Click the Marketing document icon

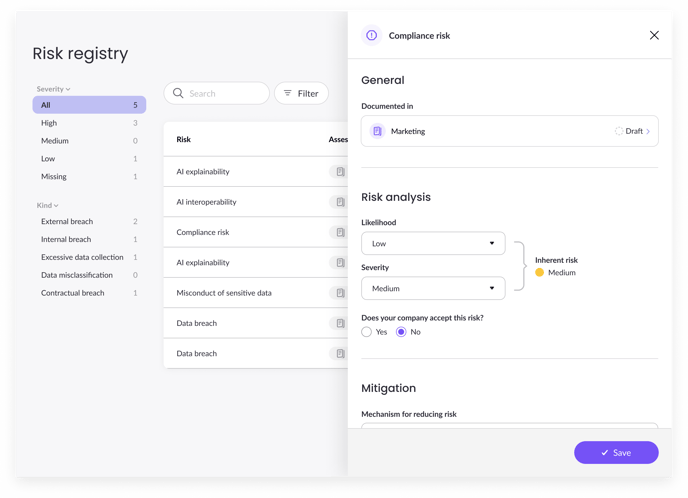[377, 131]
